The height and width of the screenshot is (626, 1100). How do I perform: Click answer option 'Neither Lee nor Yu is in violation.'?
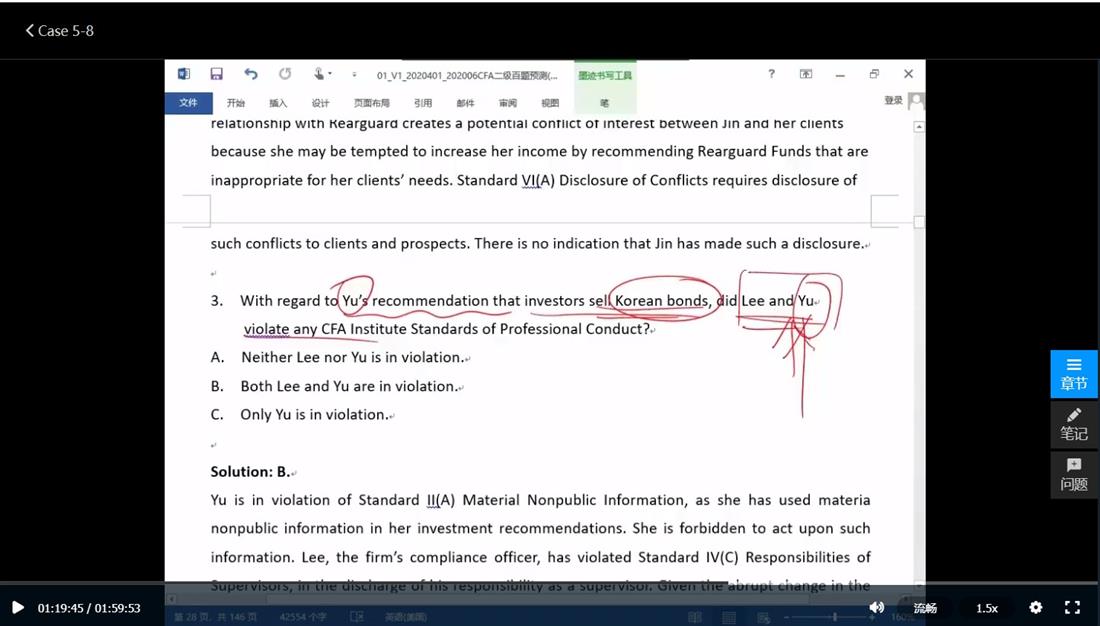(x=352, y=357)
